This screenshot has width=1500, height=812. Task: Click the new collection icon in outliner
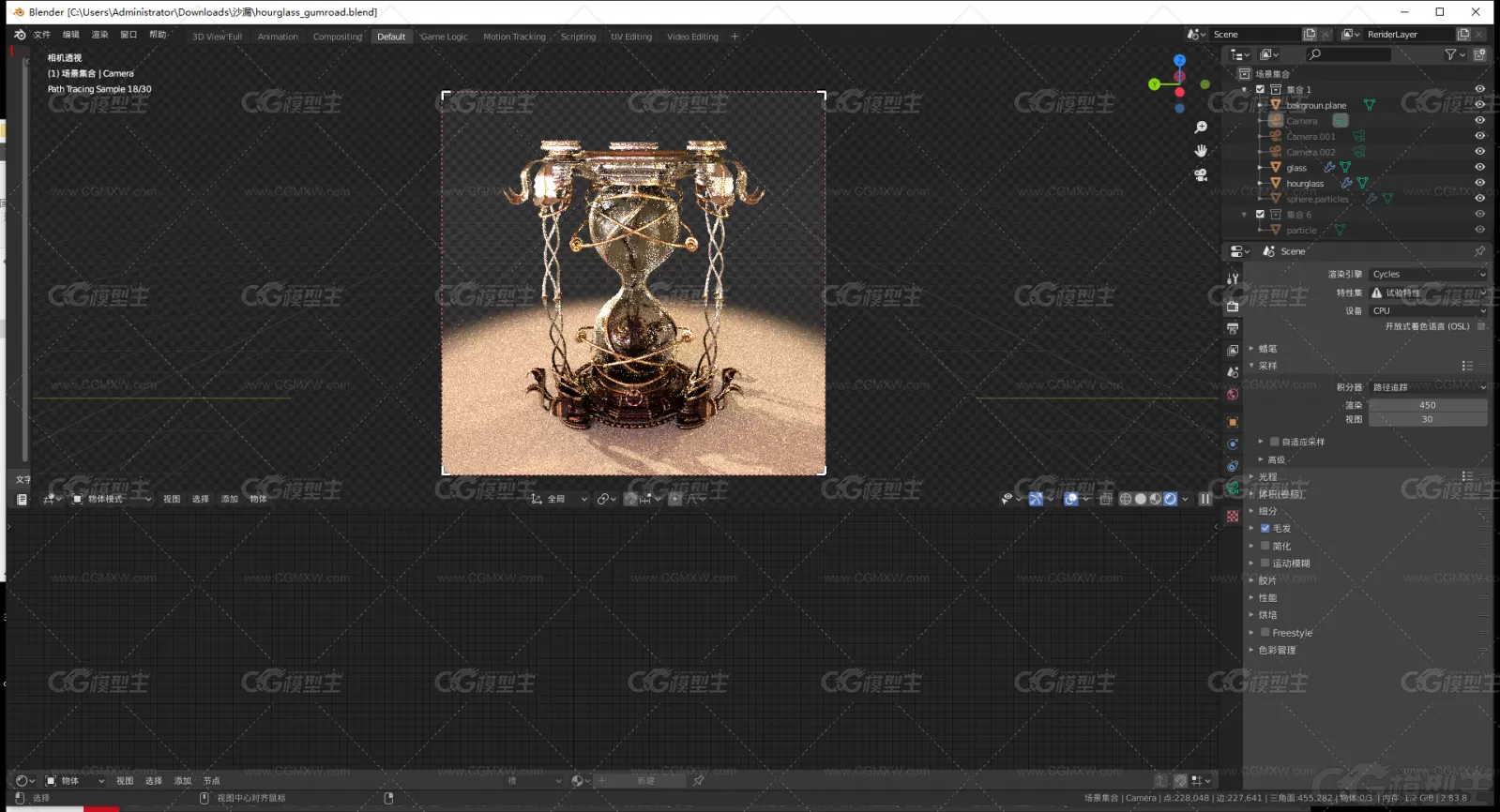click(1479, 54)
